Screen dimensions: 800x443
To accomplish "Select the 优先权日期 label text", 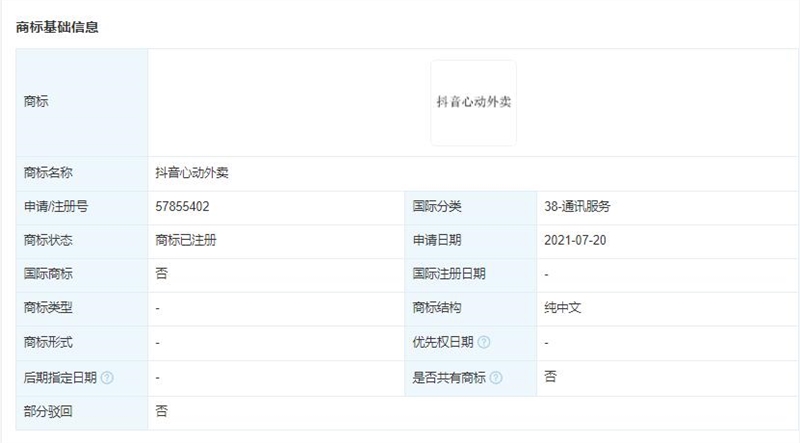I will [443, 342].
